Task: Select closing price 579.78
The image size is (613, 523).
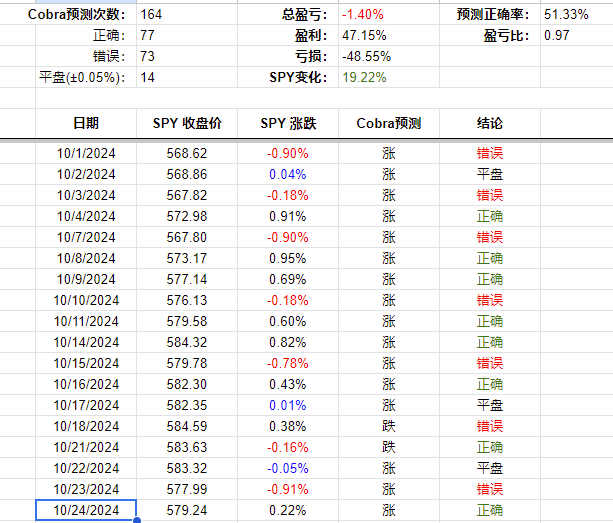Action: [x=187, y=364]
